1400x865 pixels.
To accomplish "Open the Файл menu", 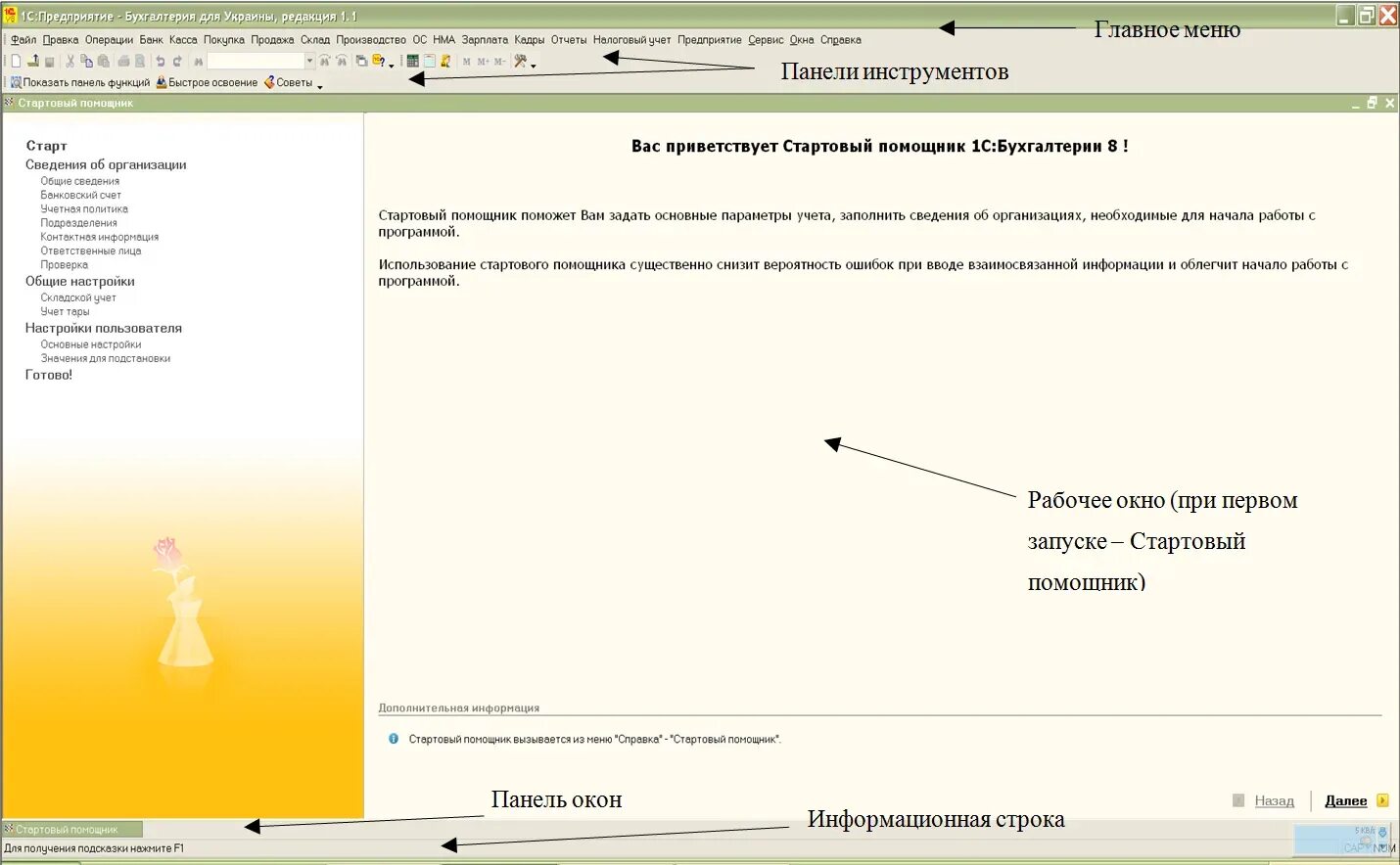I will point(23,40).
